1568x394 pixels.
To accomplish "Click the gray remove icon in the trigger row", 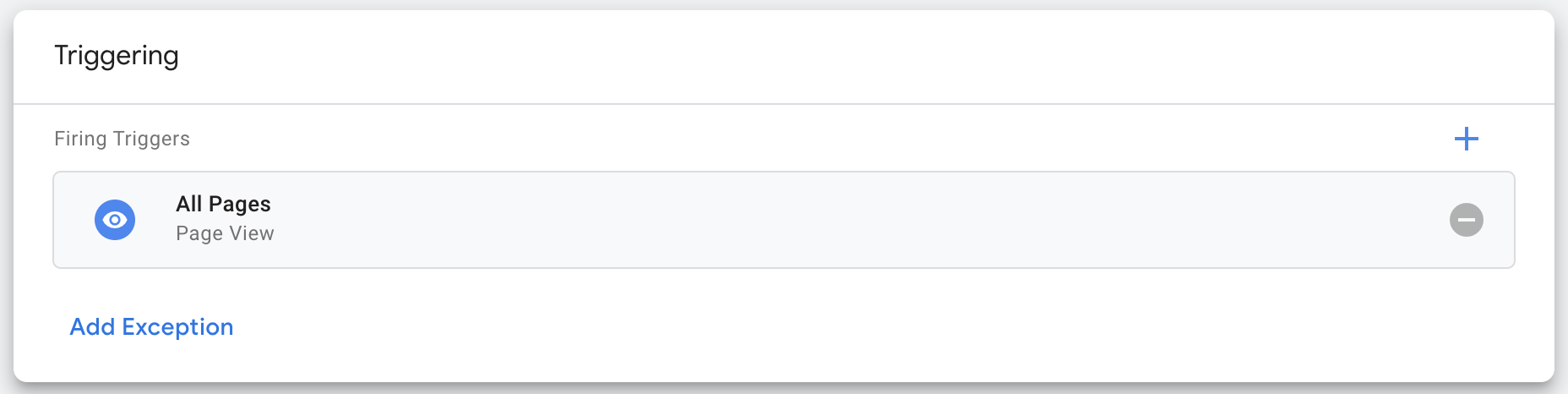I will point(1467,220).
